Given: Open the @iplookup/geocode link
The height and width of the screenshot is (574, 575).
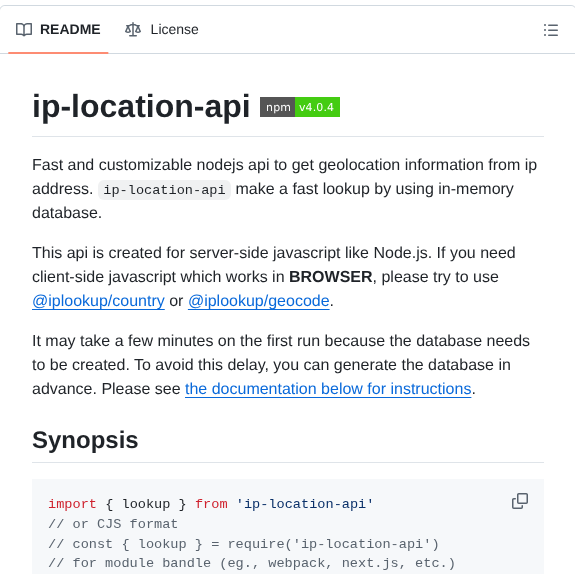Looking at the screenshot, I should 259,301.
